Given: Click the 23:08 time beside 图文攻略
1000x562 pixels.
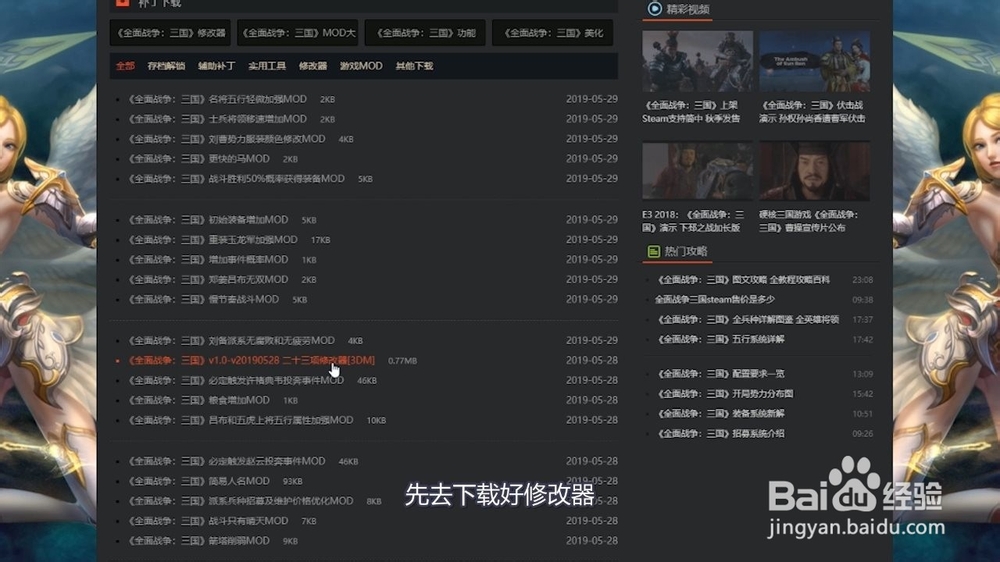Looking at the screenshot, I should click(x=863, y=280).
